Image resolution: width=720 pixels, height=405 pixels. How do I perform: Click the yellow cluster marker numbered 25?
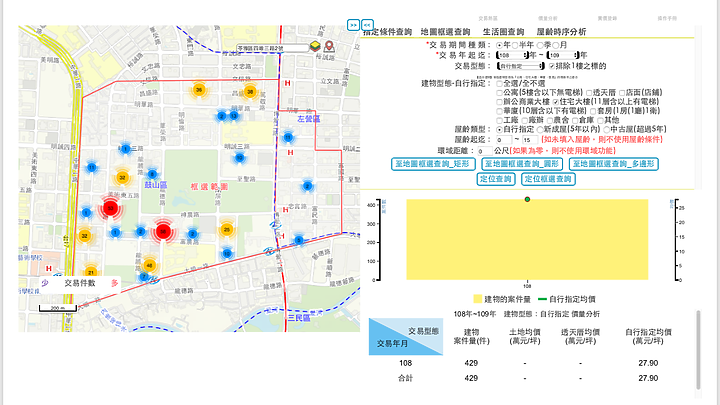226,229
